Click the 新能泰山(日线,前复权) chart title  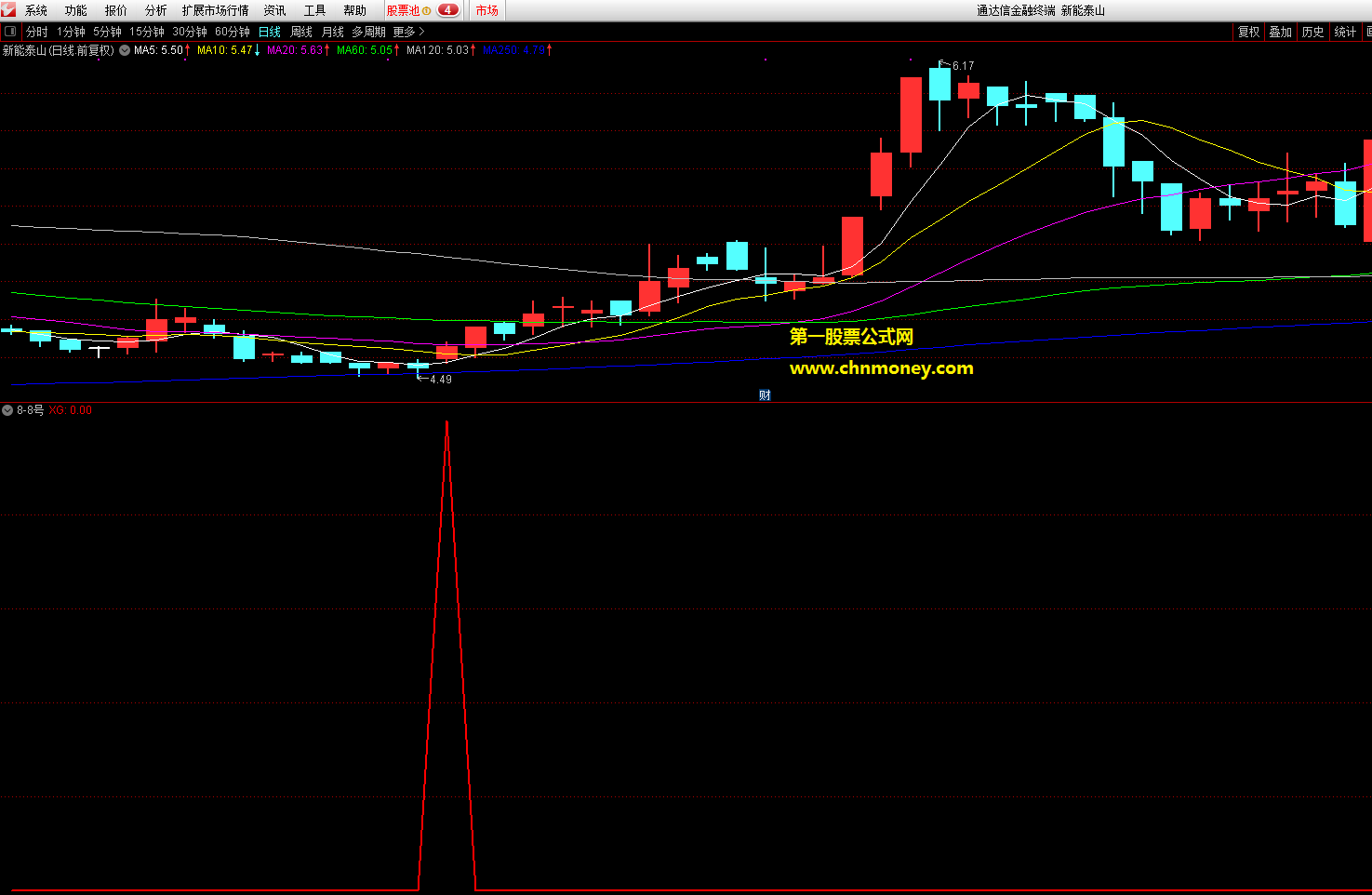click(x=59, y=50)
